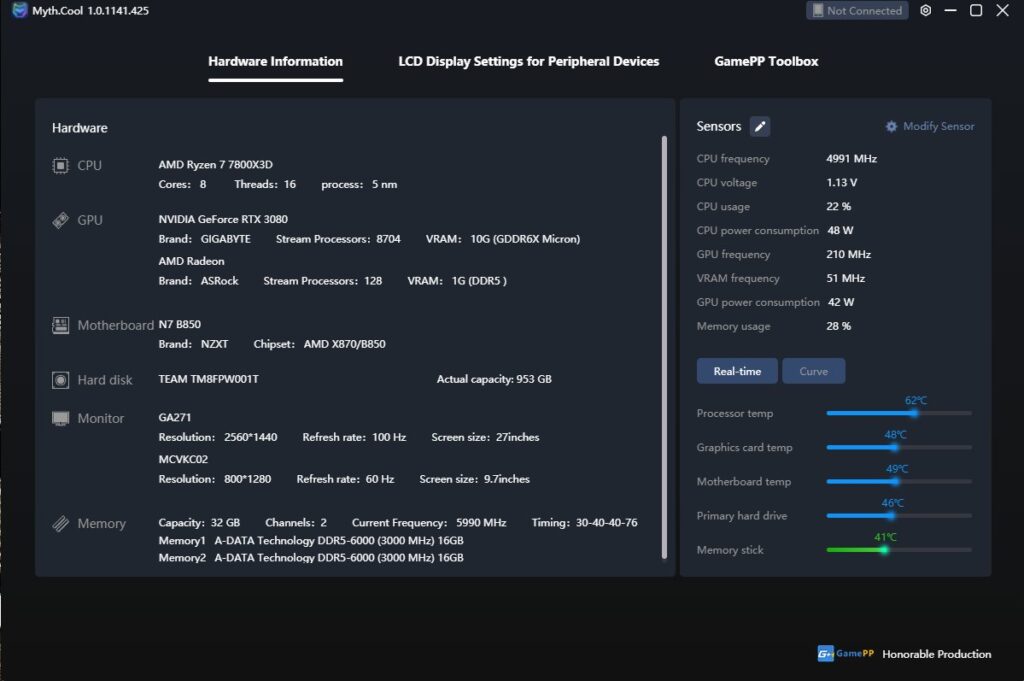Click the Memory stick icon
The width and height of the screenshot is (1024, 681).
tap(61, 523)
